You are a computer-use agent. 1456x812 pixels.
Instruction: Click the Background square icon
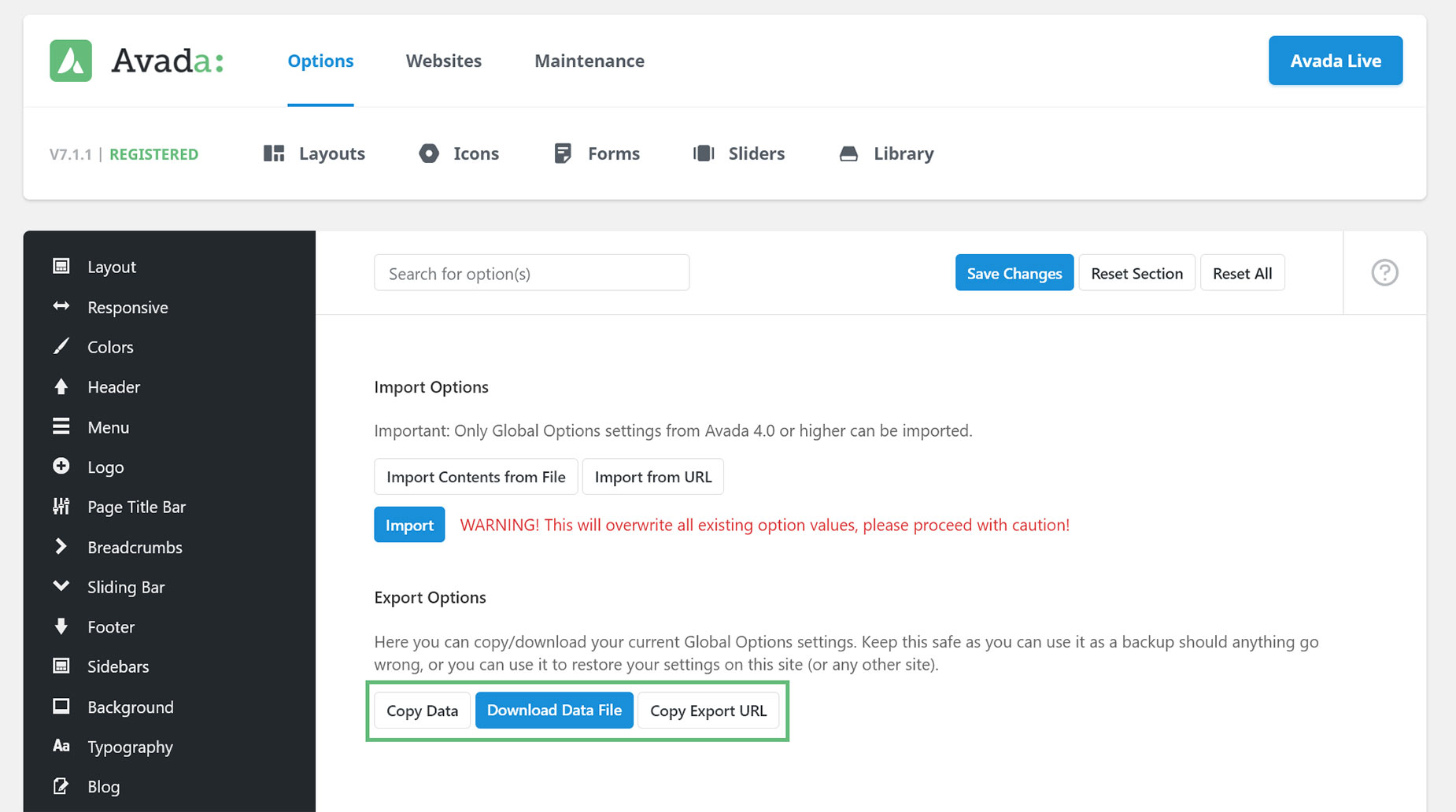coord(61,706)
